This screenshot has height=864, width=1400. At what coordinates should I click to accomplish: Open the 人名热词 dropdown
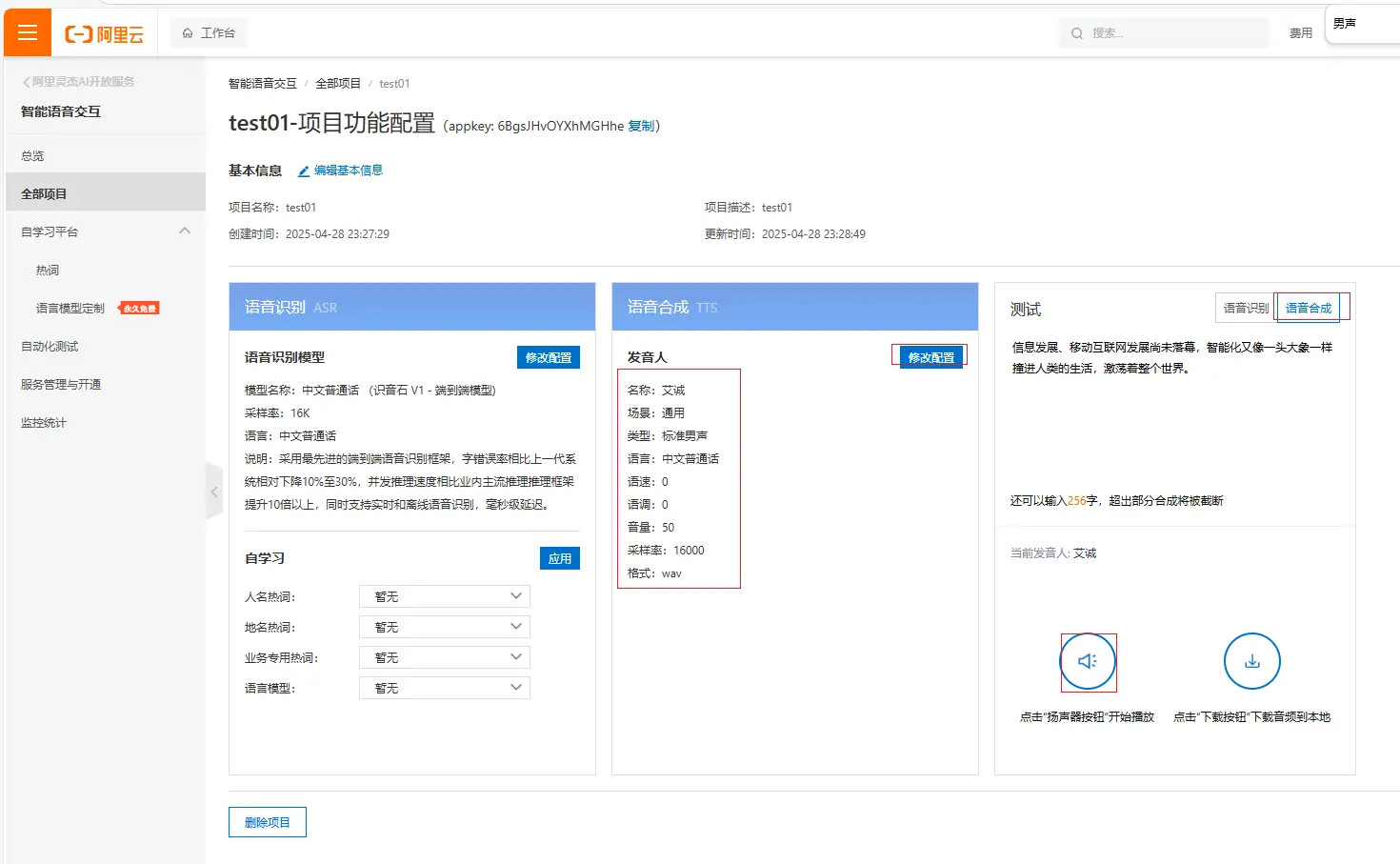pyautogui.click(x=444, y=596)
